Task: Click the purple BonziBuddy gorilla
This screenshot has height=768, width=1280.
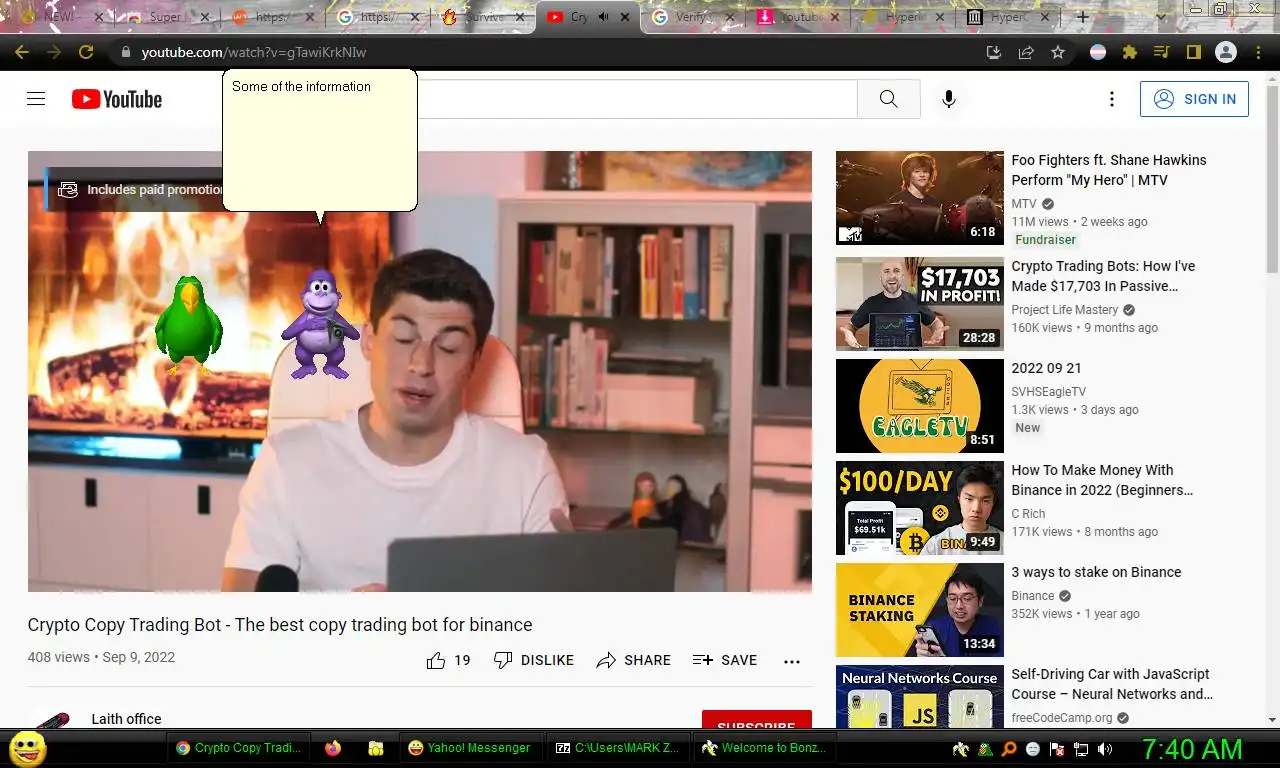Action: coord(319,324)
